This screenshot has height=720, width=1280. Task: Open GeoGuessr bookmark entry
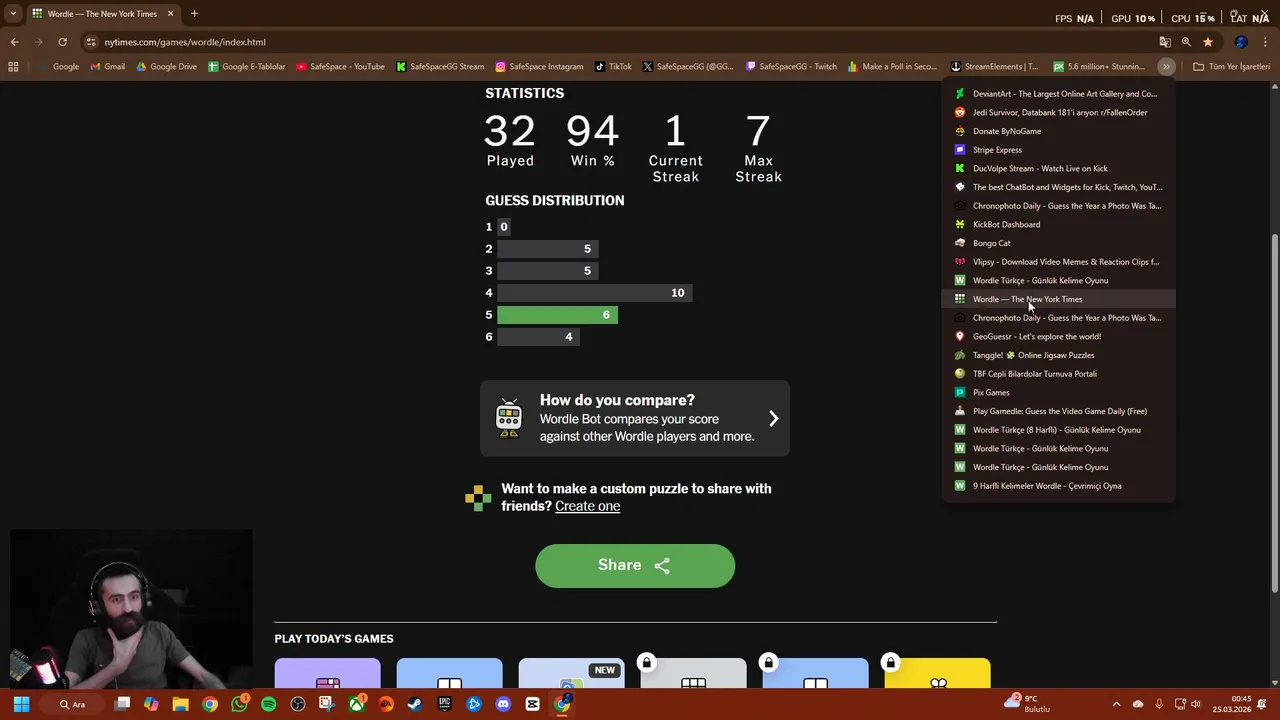pos(1058,336)
